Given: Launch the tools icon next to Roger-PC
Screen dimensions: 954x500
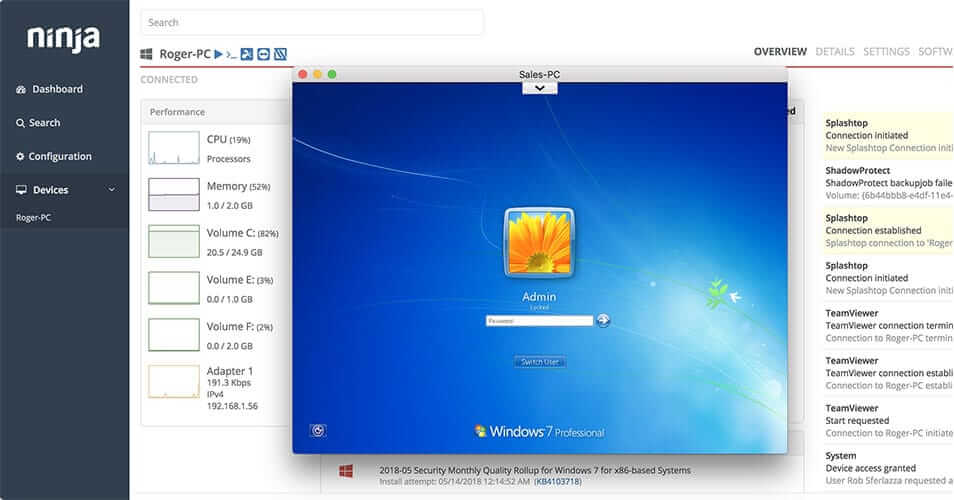Looking at the screenshot, I should (x=246, y=54).
